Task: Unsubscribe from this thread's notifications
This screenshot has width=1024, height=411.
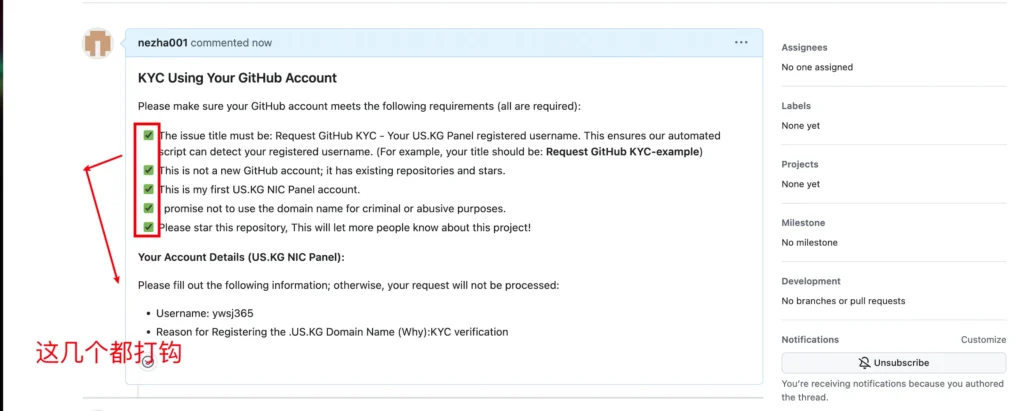Action: click(x=893, y=363)
